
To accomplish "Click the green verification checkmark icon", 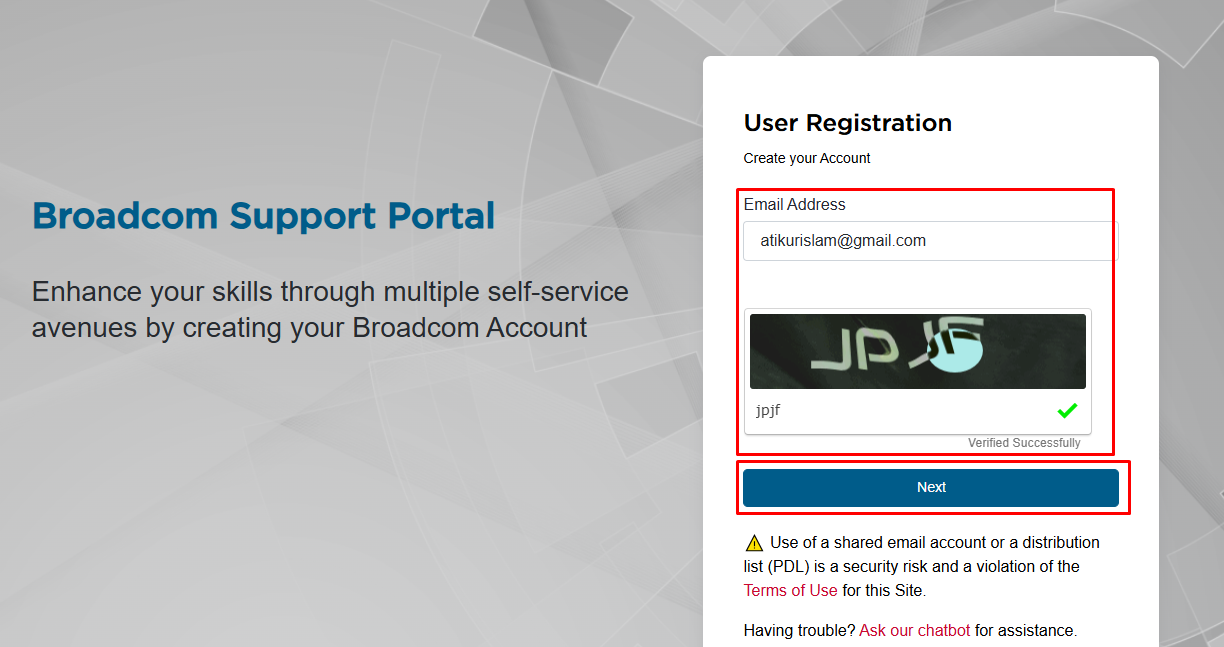I will pyautogui.click(x=1067, y=410).
